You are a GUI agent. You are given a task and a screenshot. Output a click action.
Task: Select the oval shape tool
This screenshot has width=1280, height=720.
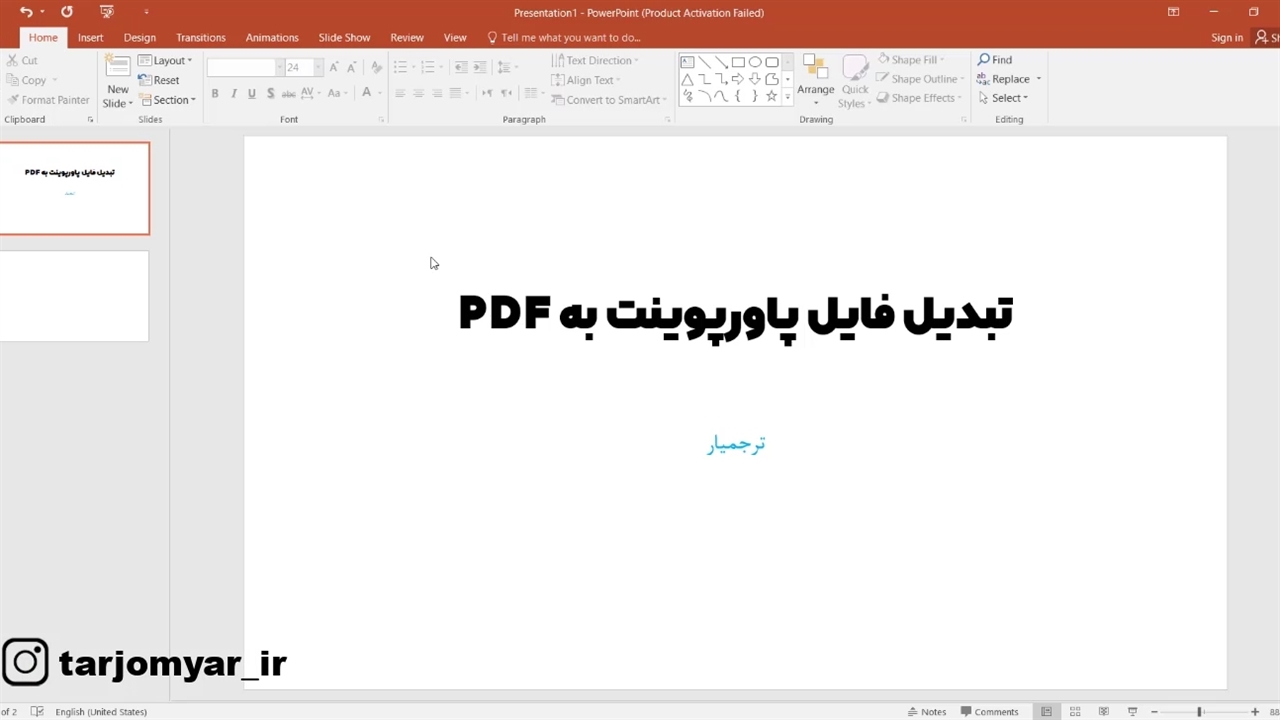click(755, 62)
